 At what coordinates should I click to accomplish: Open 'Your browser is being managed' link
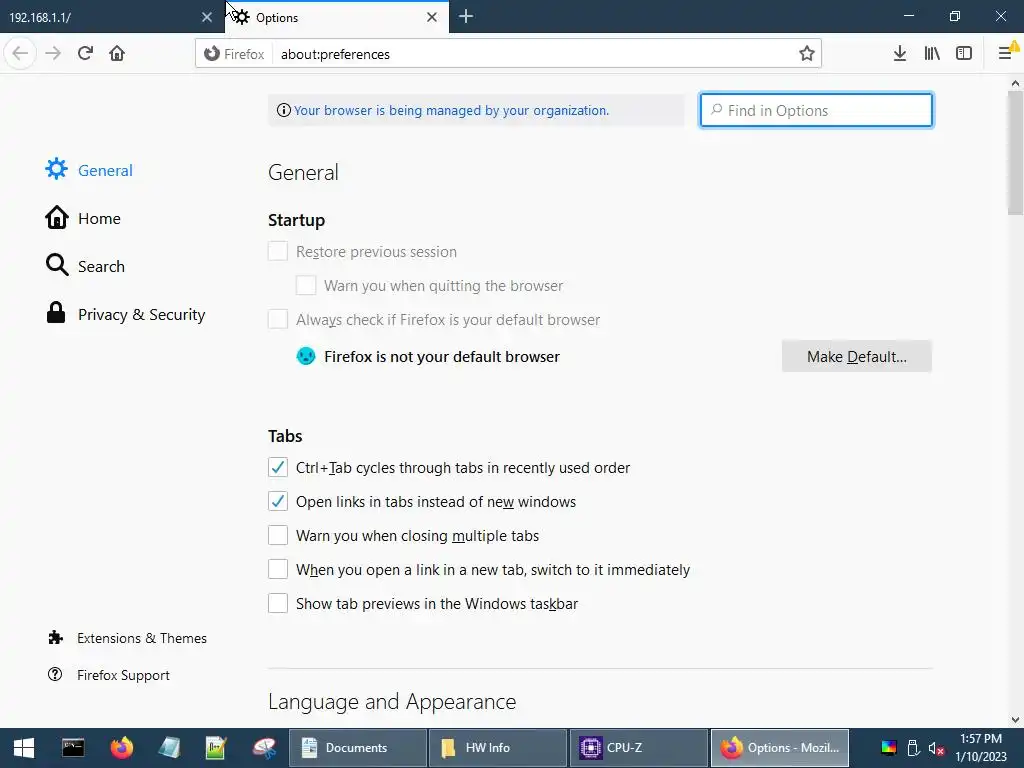[451, 110]
